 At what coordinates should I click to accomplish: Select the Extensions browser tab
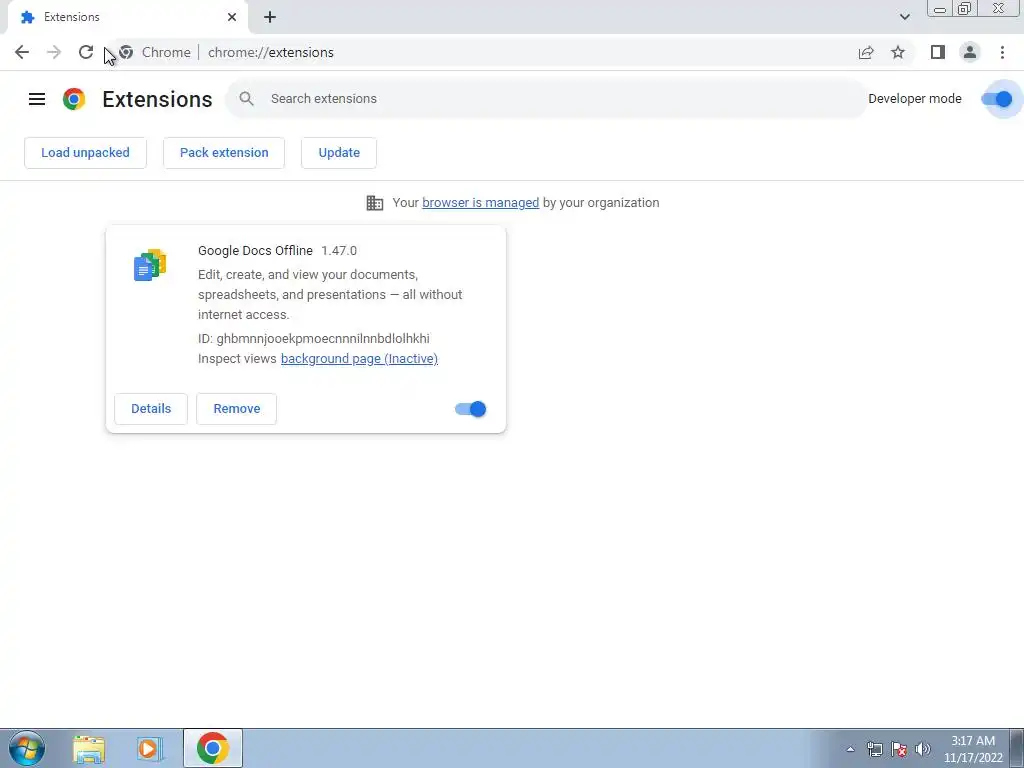pyautogui.click(x=128, y=17)
